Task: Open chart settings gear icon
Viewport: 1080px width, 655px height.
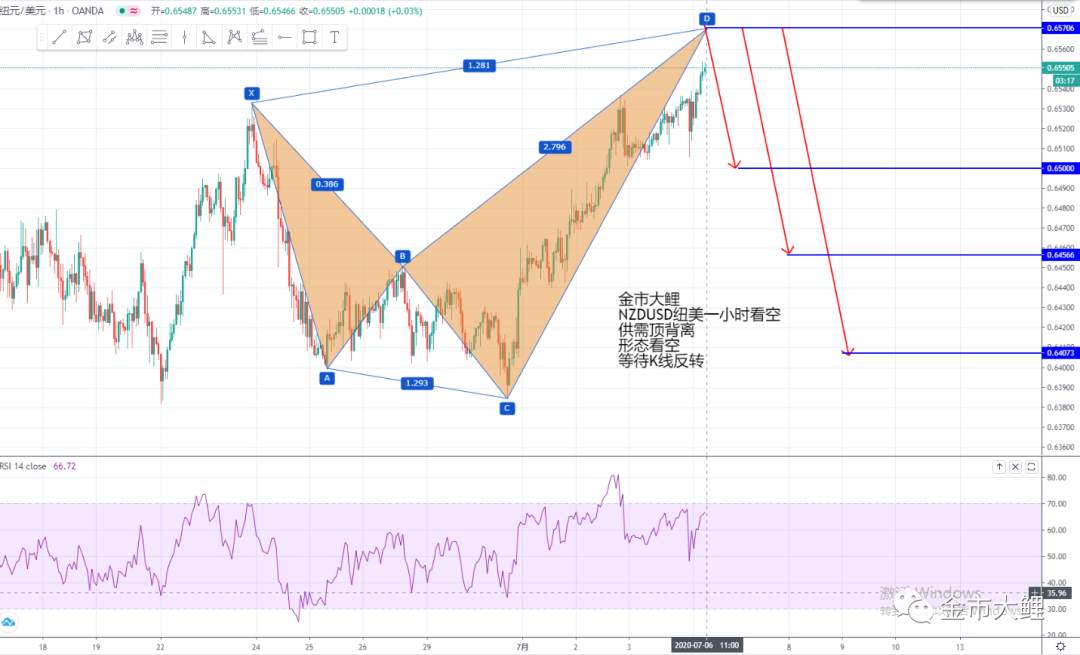Action: click(1061, 646)
